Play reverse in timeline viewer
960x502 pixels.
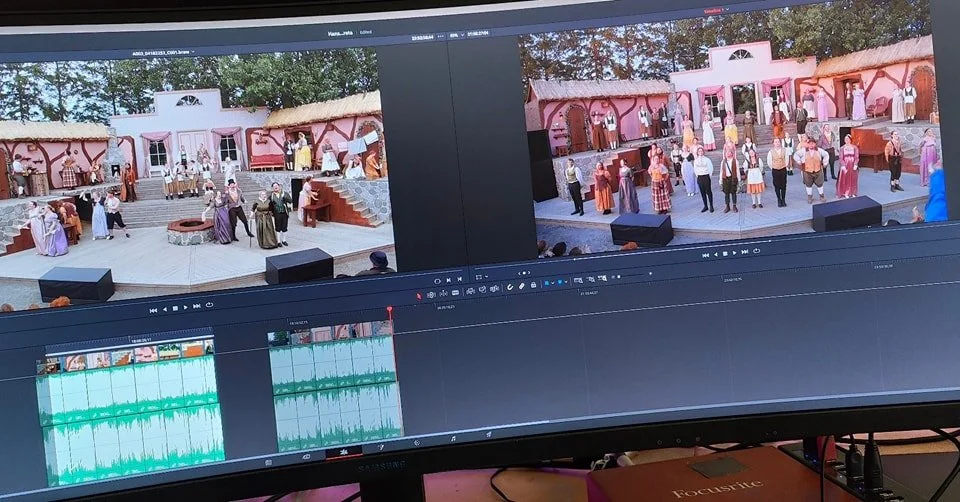point(715,254)
